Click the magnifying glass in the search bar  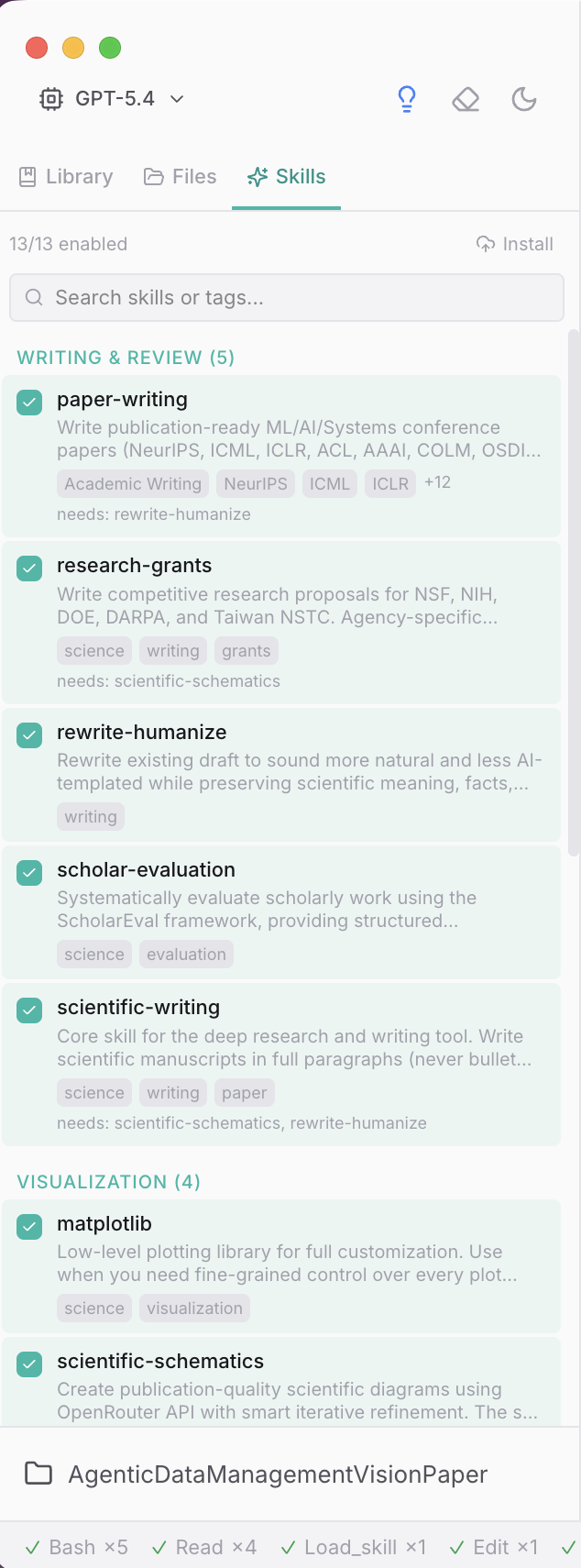tap(34, 297)
